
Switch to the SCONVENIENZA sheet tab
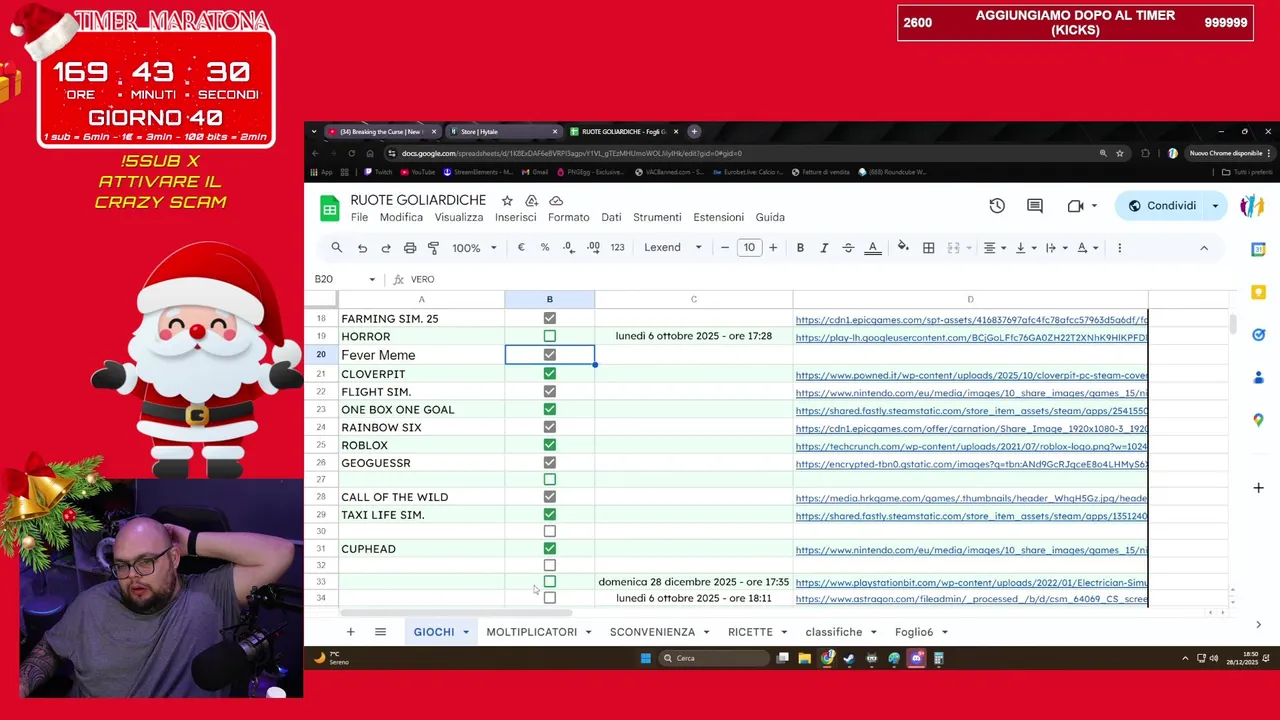[x=652, y=632]
